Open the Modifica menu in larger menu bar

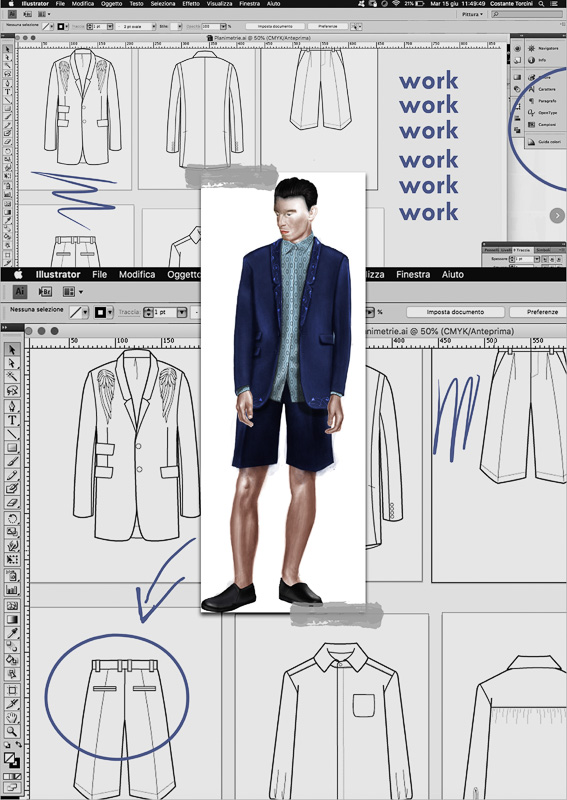pyautogui.click(x=137, y=274)
